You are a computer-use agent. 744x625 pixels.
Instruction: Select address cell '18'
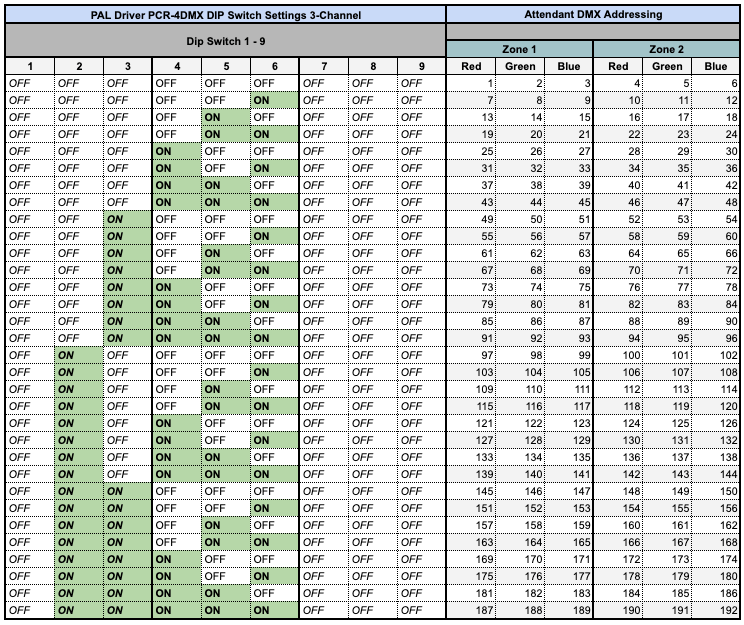716,118
